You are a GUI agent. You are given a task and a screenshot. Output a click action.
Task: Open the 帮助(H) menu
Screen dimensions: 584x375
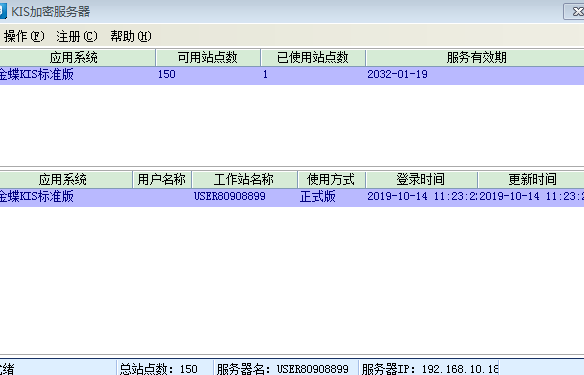pyautogui.click(x=130, y=36)
